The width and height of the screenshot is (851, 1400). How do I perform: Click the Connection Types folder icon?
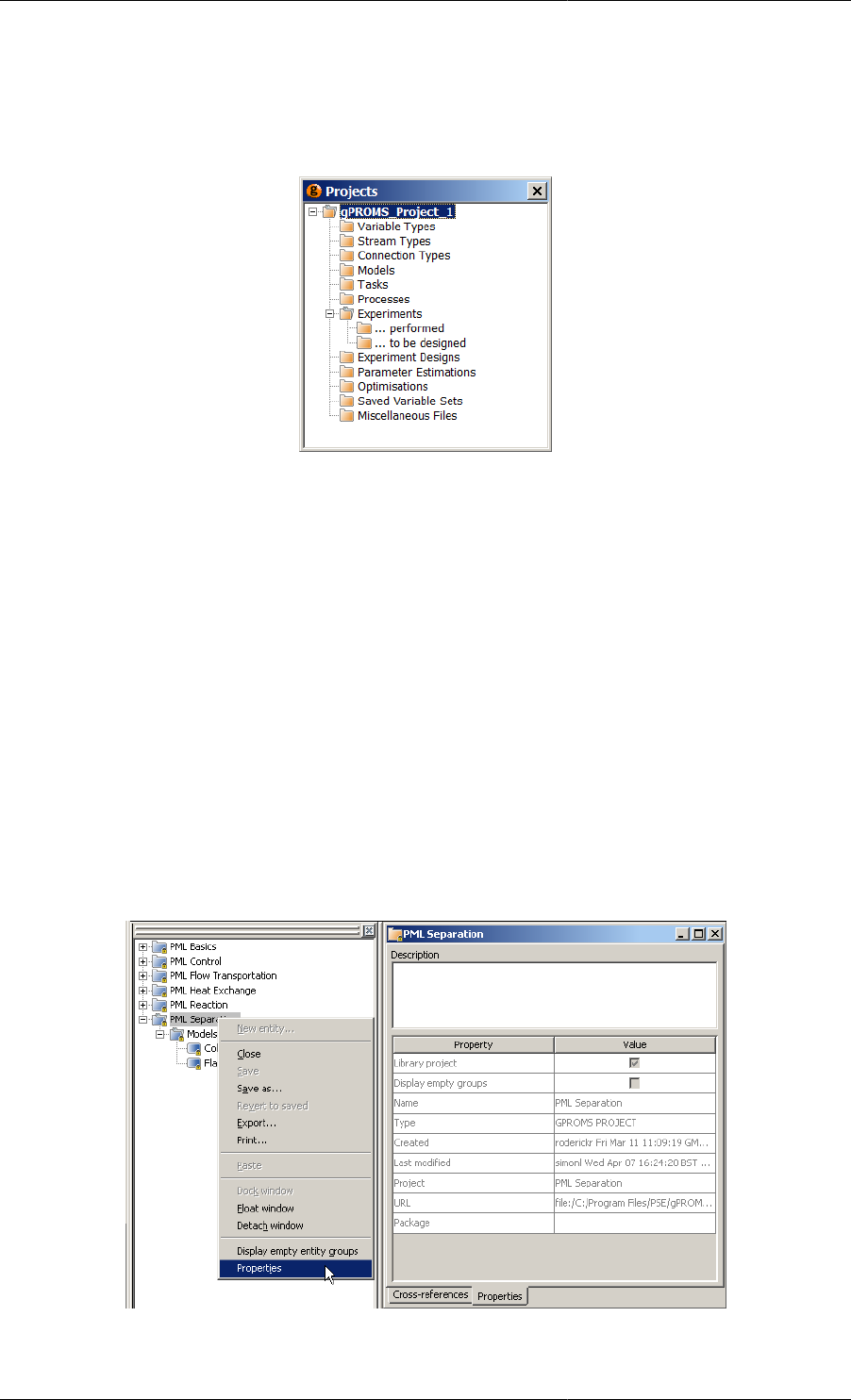click(347, 256)
